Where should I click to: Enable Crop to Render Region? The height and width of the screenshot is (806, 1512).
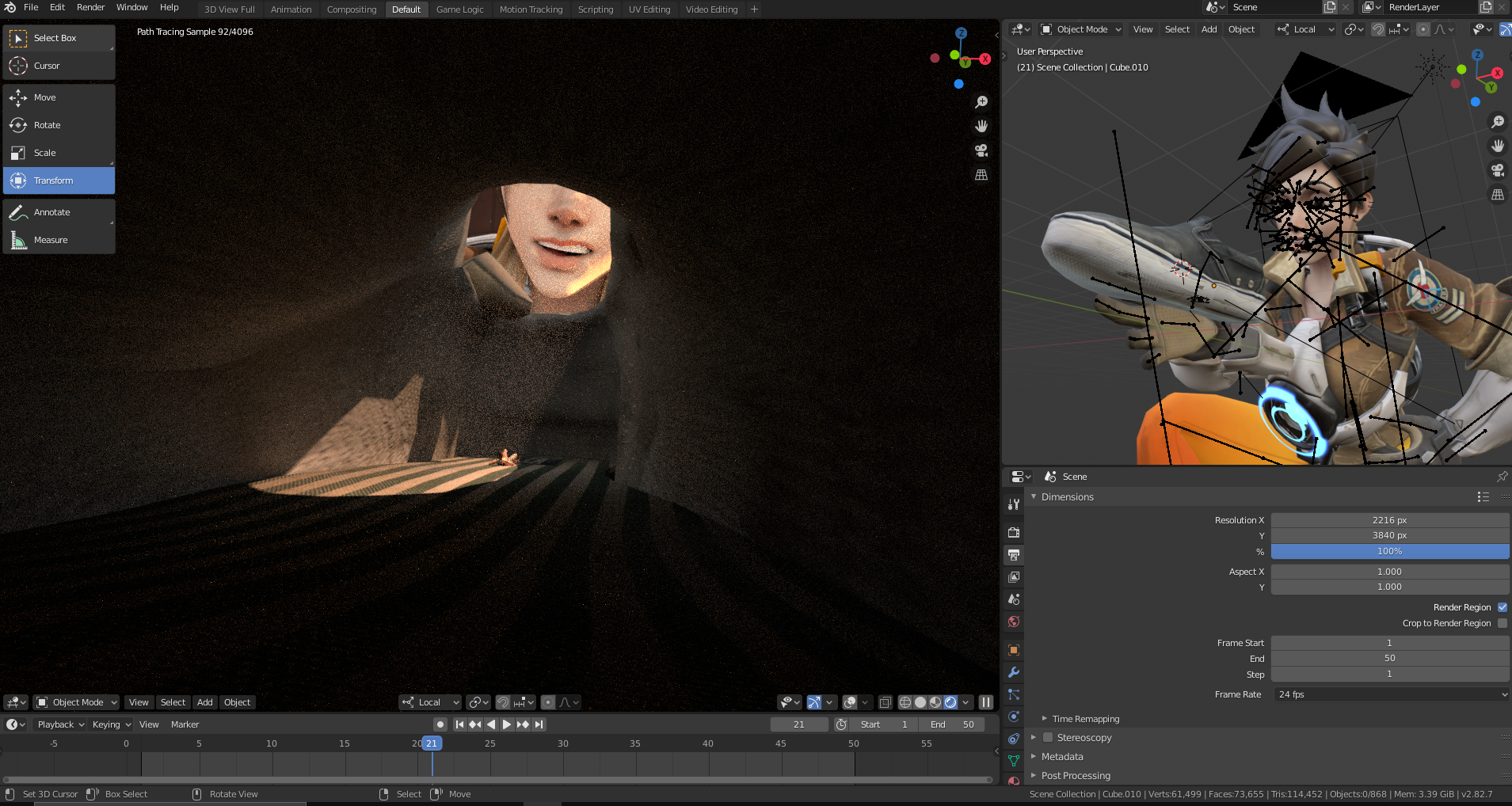(x=1502, y=623)
